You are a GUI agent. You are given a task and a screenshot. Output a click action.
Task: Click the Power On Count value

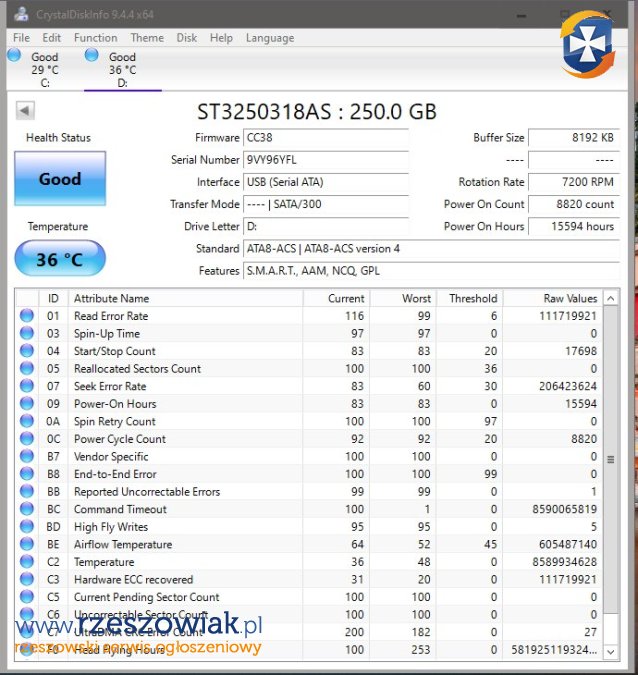coord(574,204)
